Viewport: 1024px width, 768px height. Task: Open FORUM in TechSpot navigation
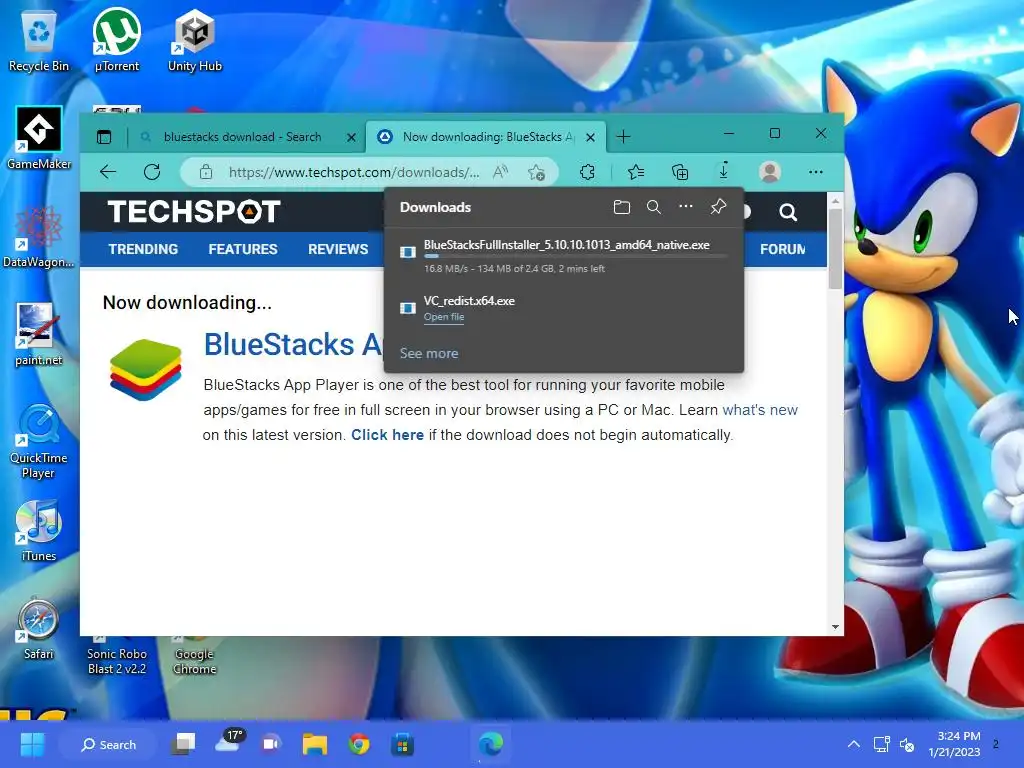[782, 249]
